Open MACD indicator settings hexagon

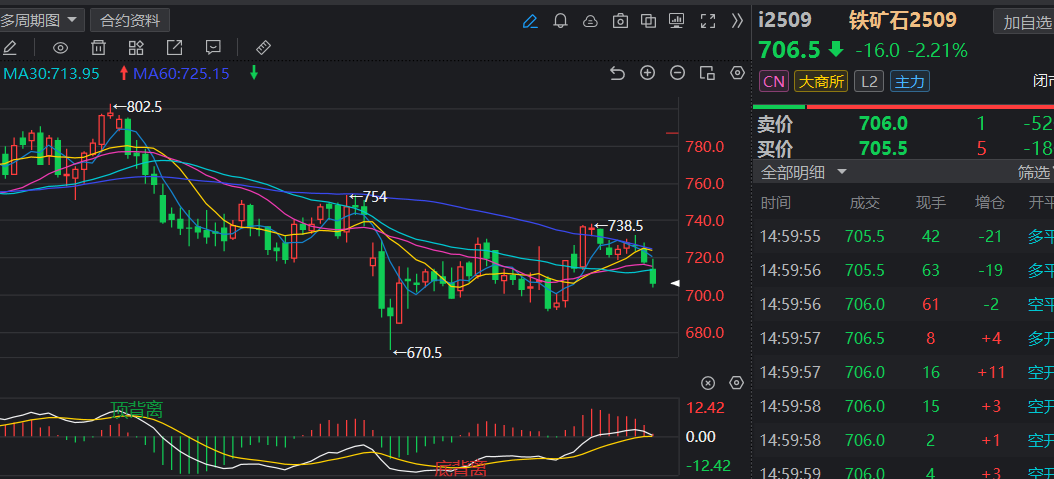coord(737,383)
